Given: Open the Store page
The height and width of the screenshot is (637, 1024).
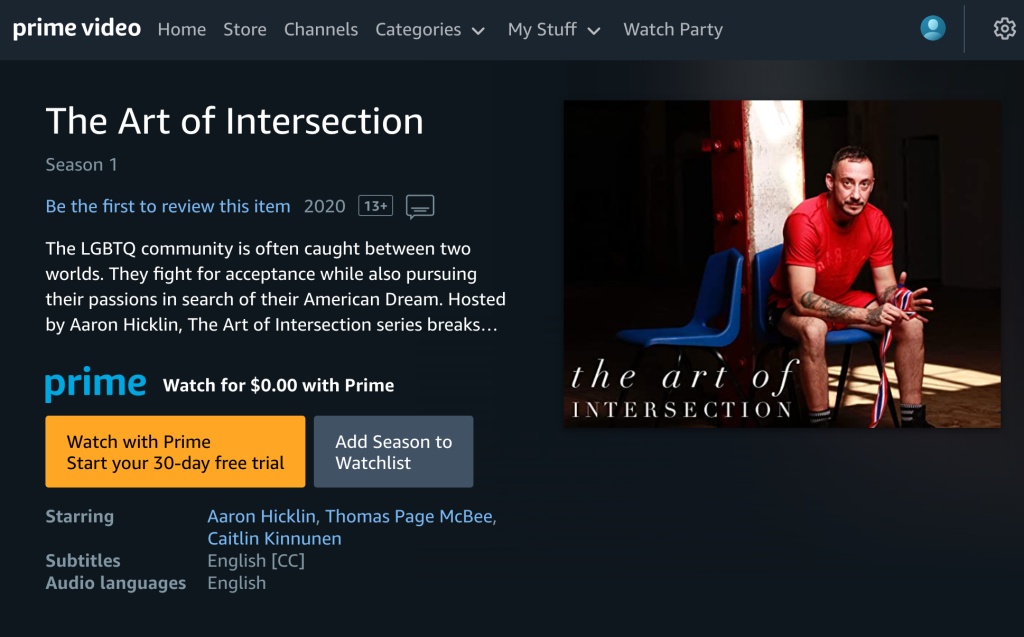Looking at the screenshot, I should (244, 30).
